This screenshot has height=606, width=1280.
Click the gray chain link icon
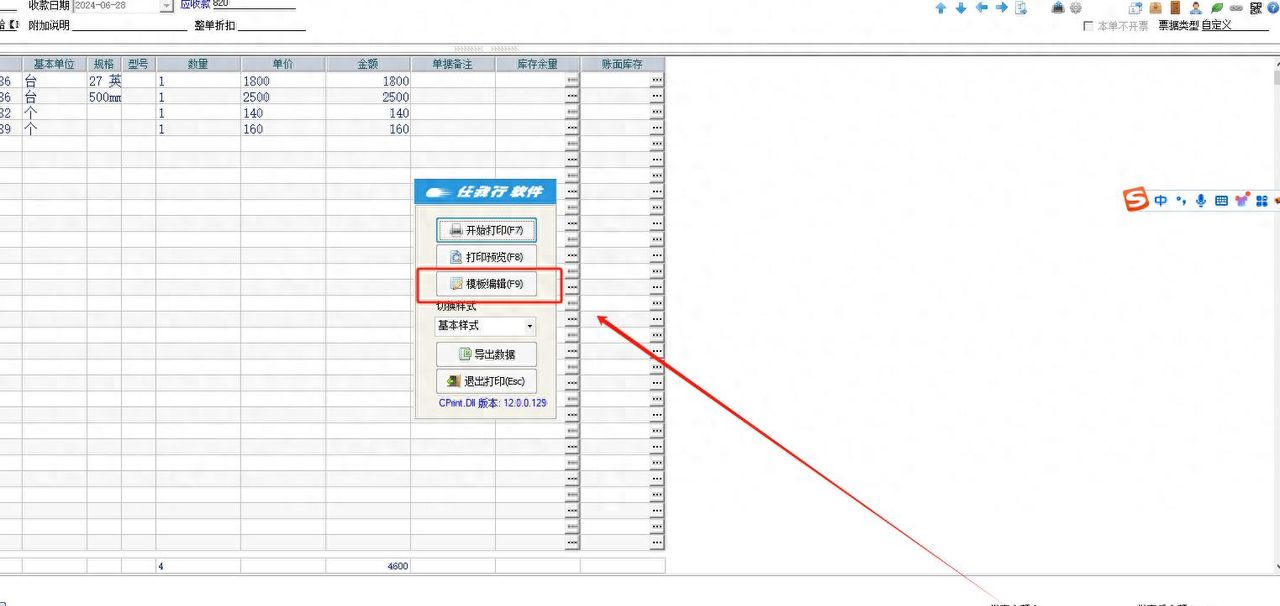click(x=1236, y=8)
